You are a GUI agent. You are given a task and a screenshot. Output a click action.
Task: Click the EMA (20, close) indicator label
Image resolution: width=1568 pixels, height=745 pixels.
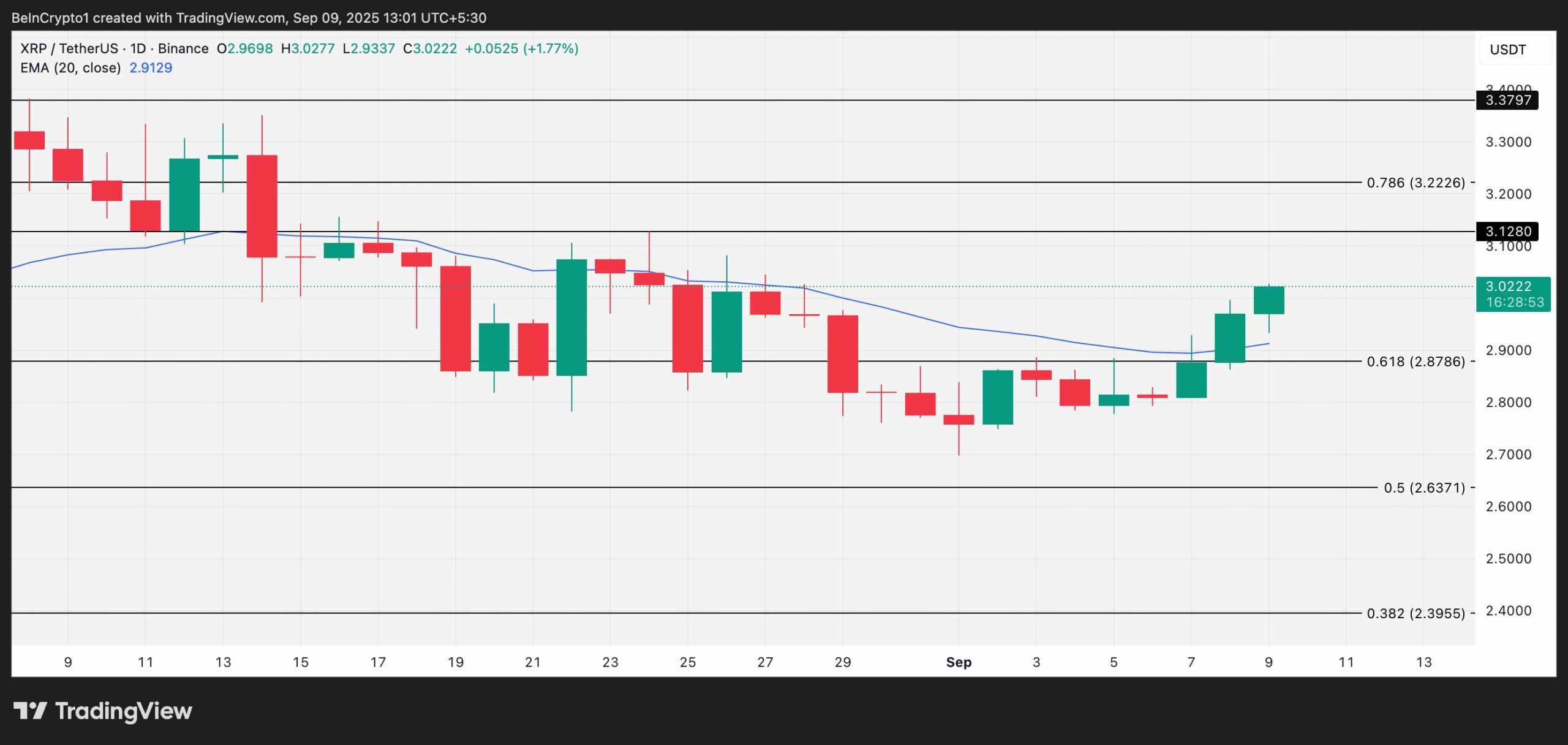point(70,68)
